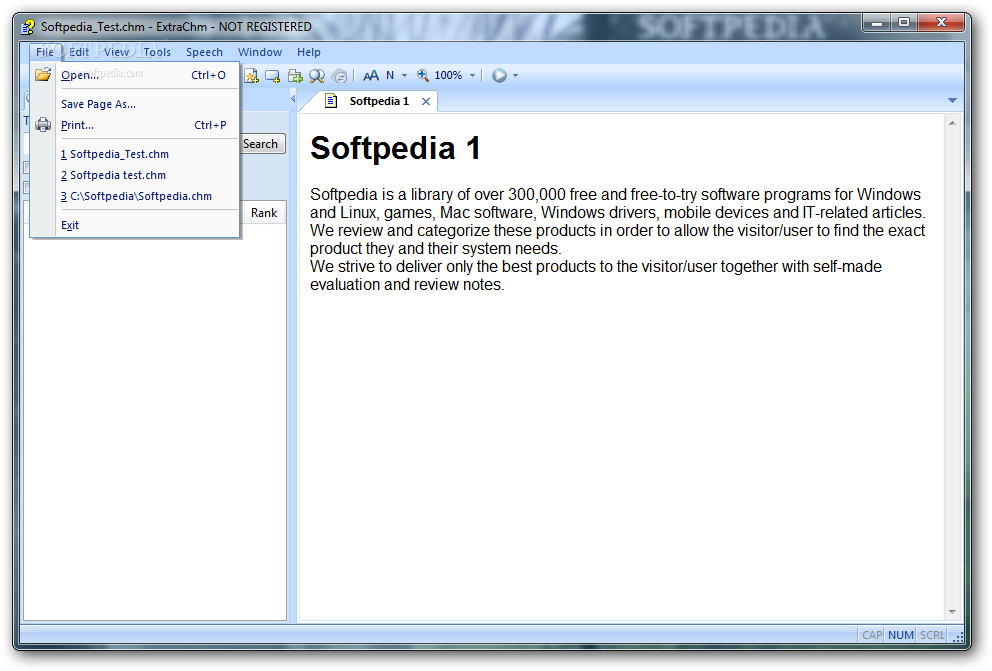The height and width of the screenshot is (671, 992).
Task: Click the open-folder icon beside Open
Action: (x=43, y=75)
